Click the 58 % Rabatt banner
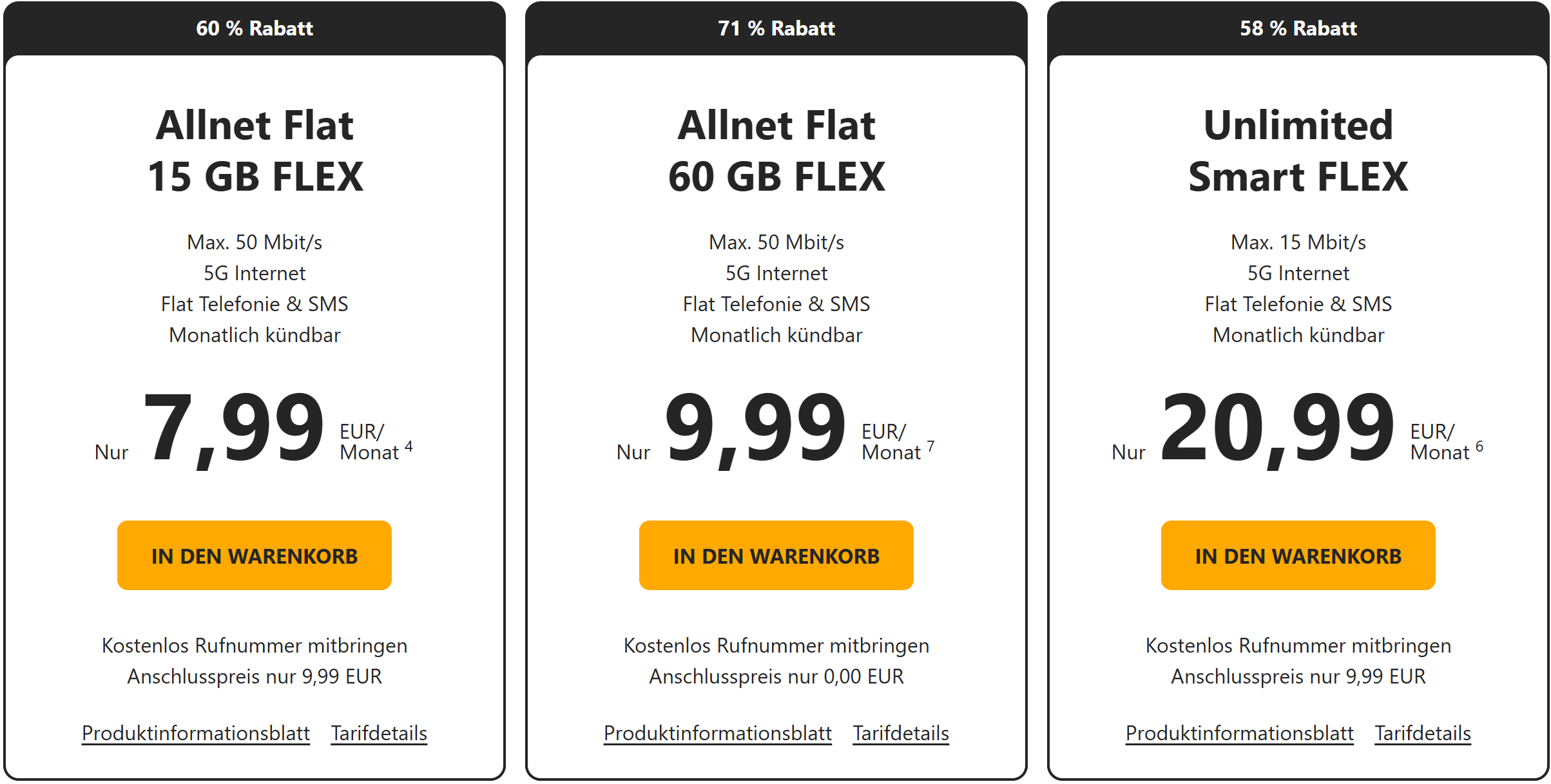1551x784 pixels. pyautogui.click(x=1298, y=28)
